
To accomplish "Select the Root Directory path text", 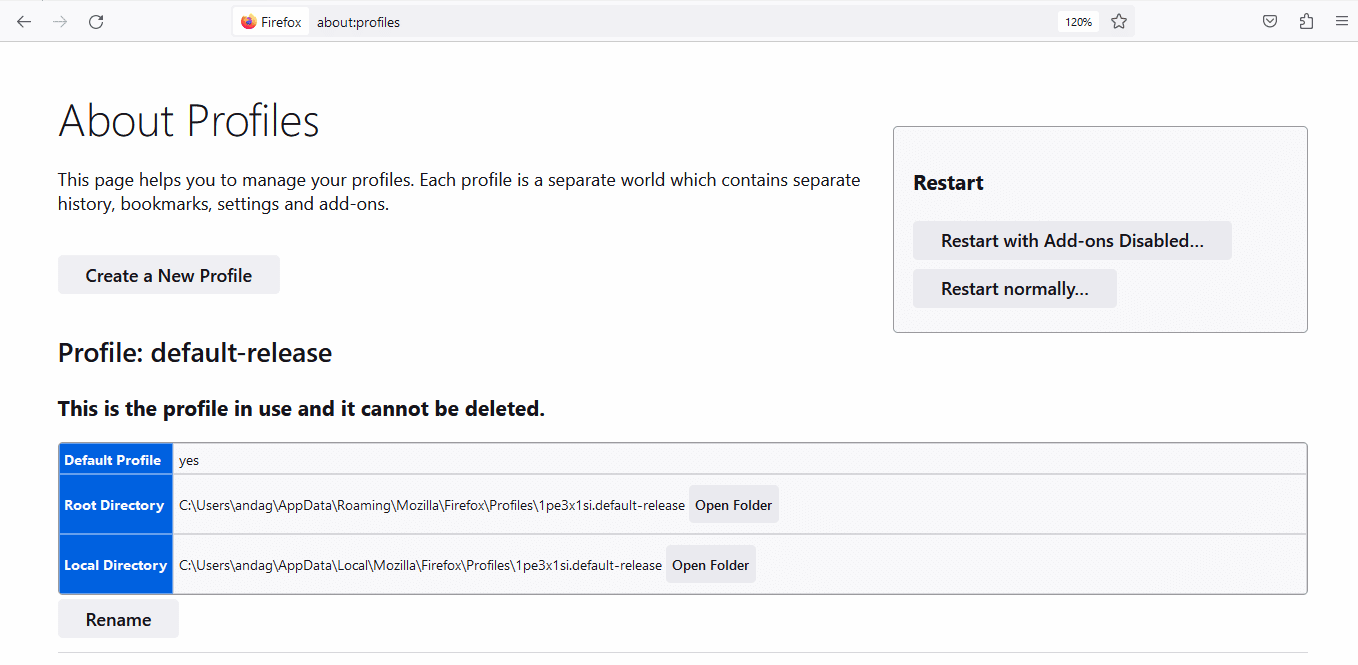I will click(x=430, y=504).
